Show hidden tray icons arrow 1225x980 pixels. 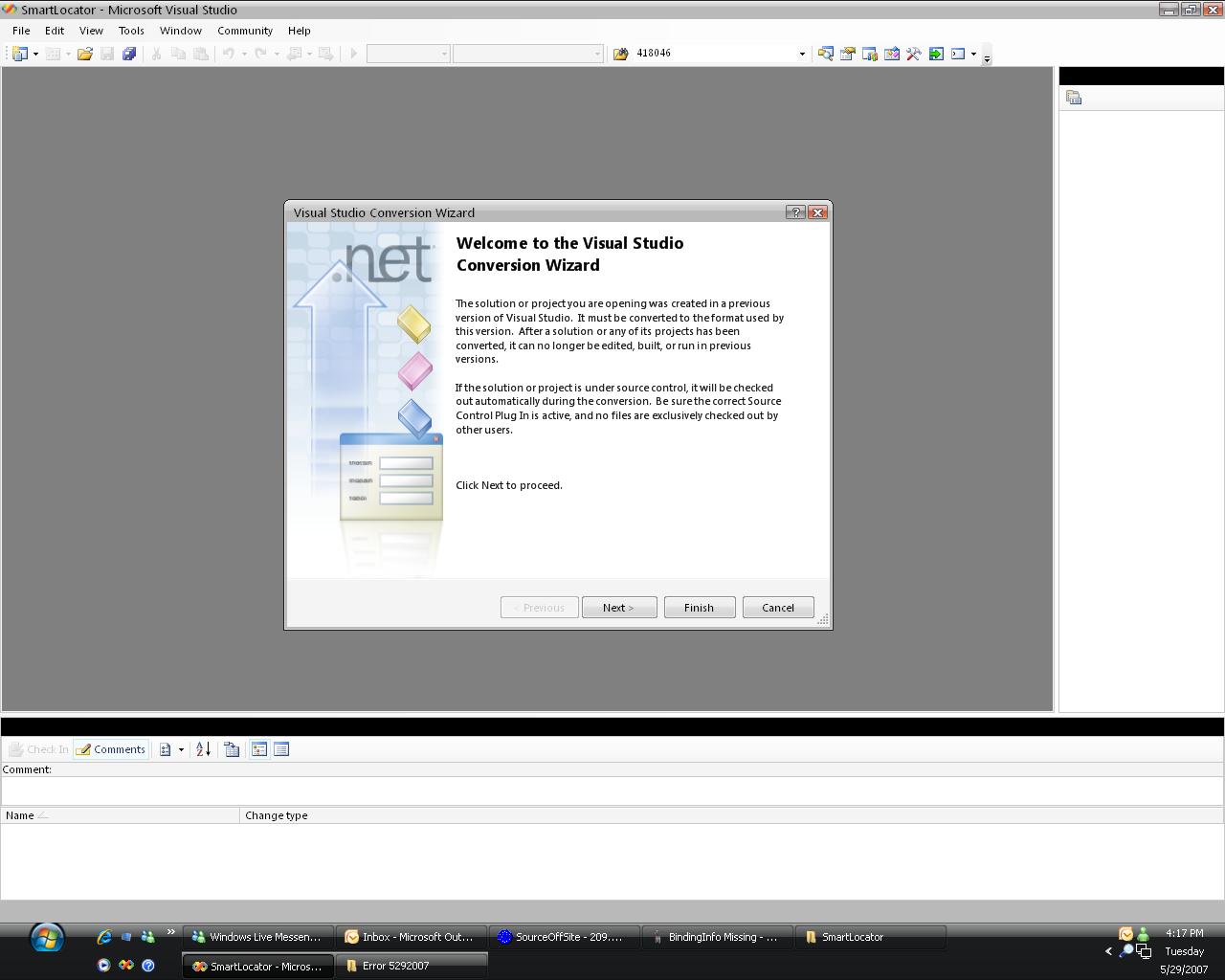[1108, 951]
